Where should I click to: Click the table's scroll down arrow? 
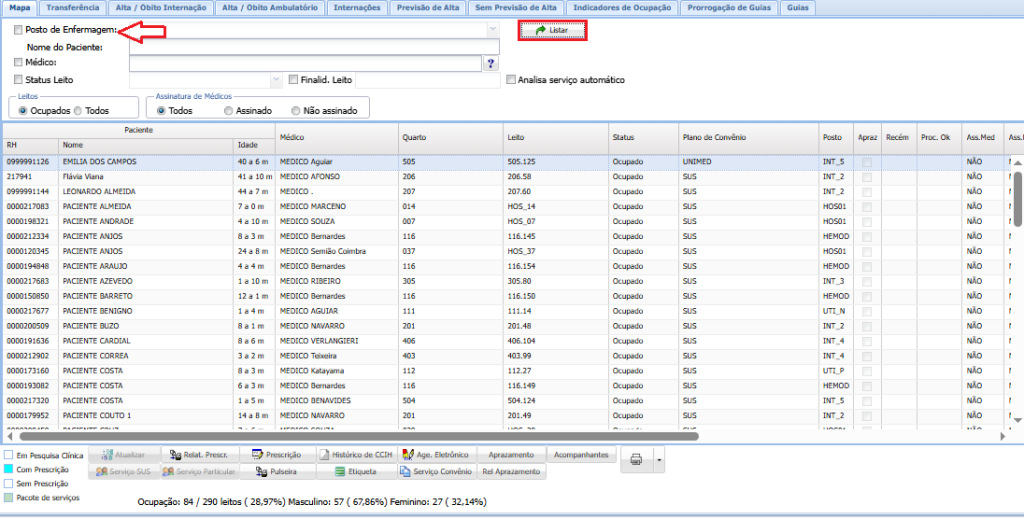[1017, 418]
